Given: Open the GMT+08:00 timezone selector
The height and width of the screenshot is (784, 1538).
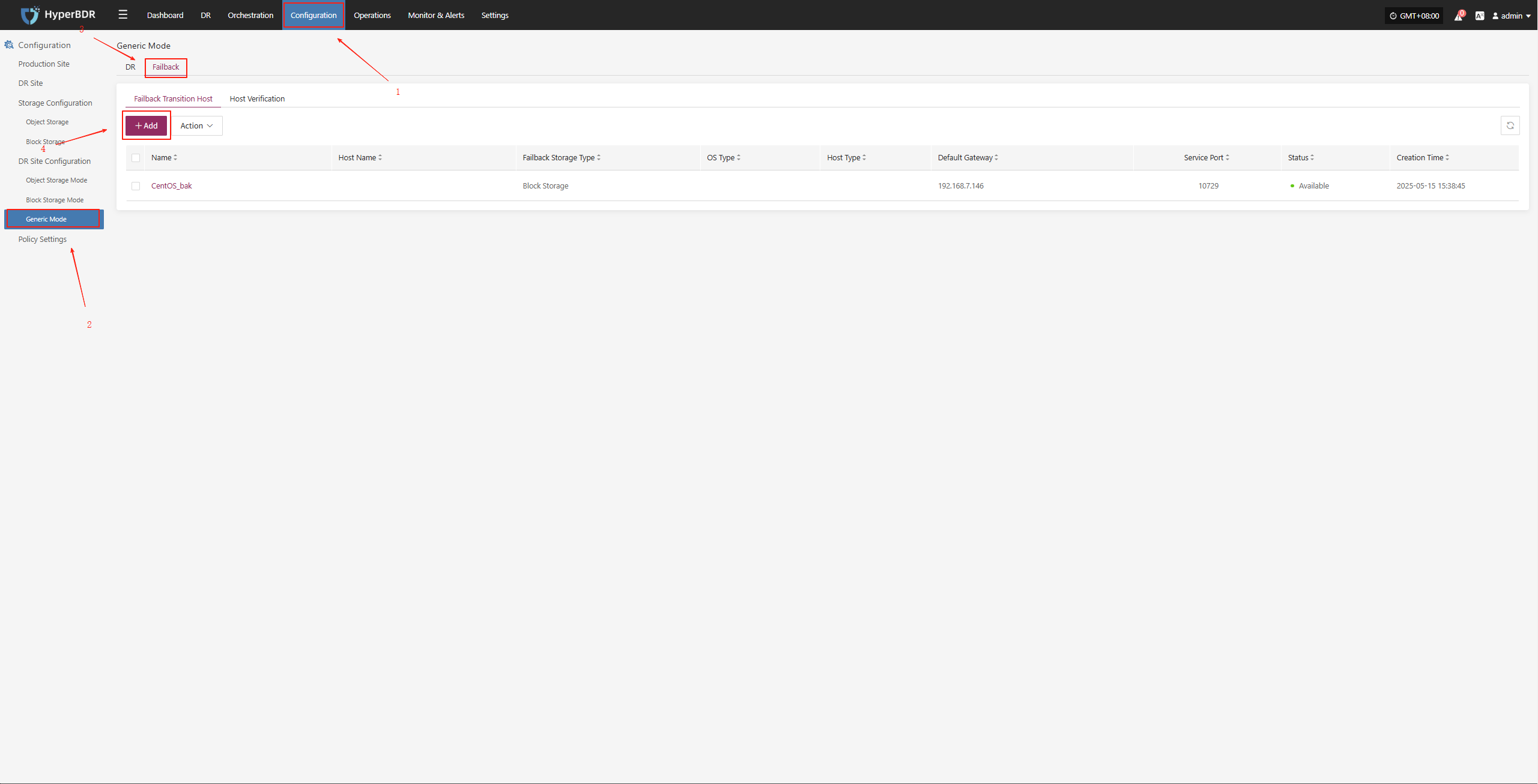Looking at the screenshot, I should point(1414,16).
